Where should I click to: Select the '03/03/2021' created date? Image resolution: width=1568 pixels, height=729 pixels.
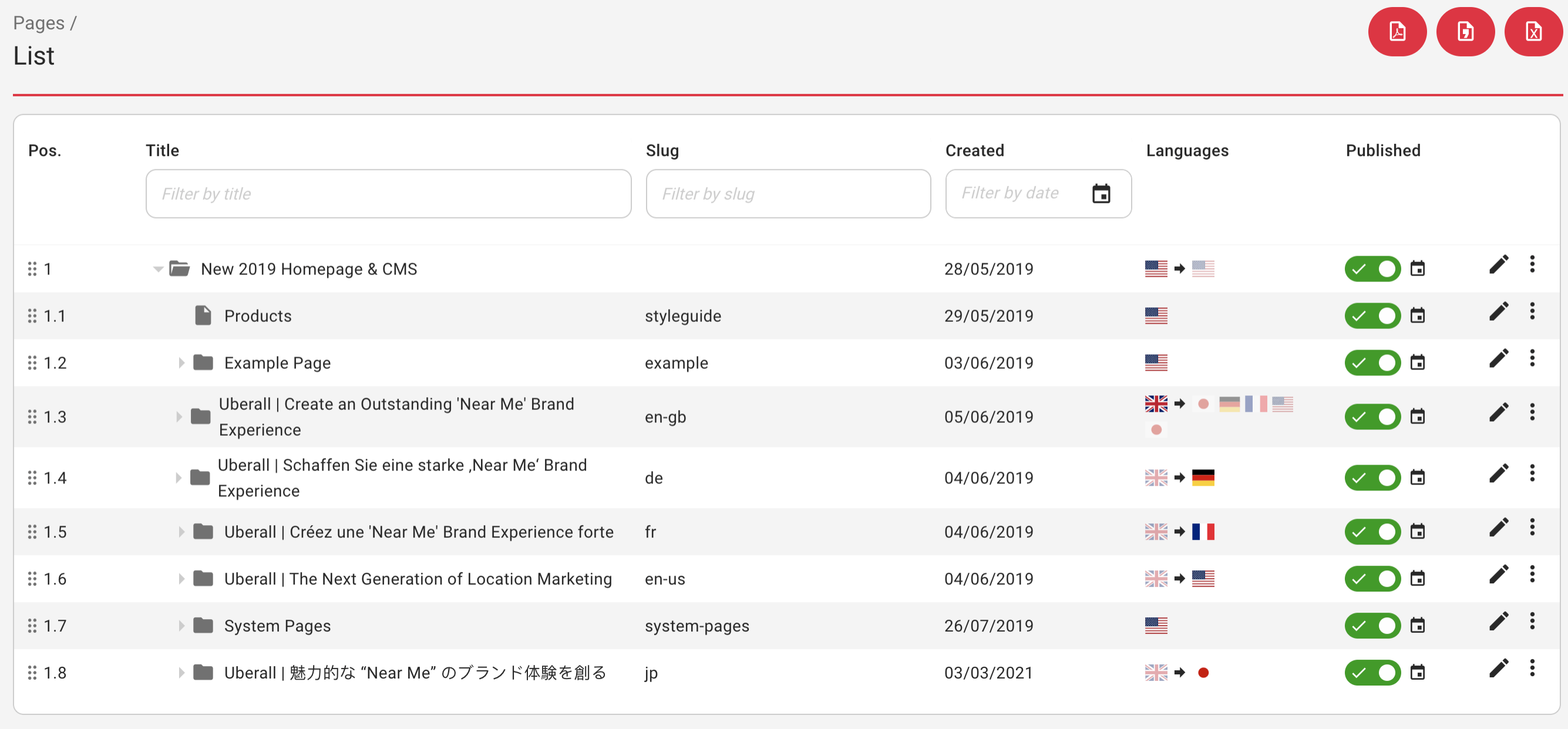coord(988,673)
